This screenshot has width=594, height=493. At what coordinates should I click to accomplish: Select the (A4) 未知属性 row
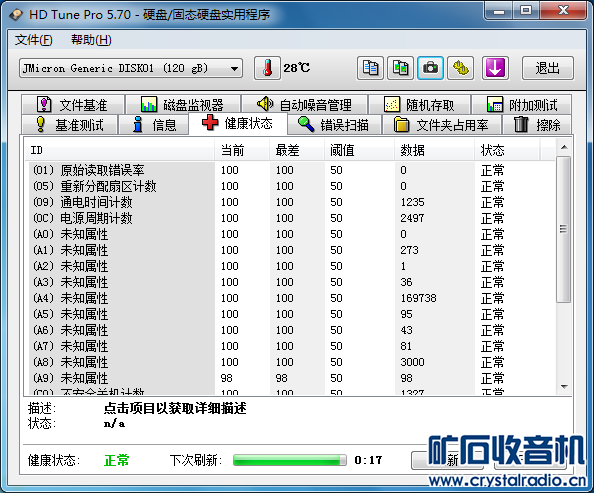[290, 298]
